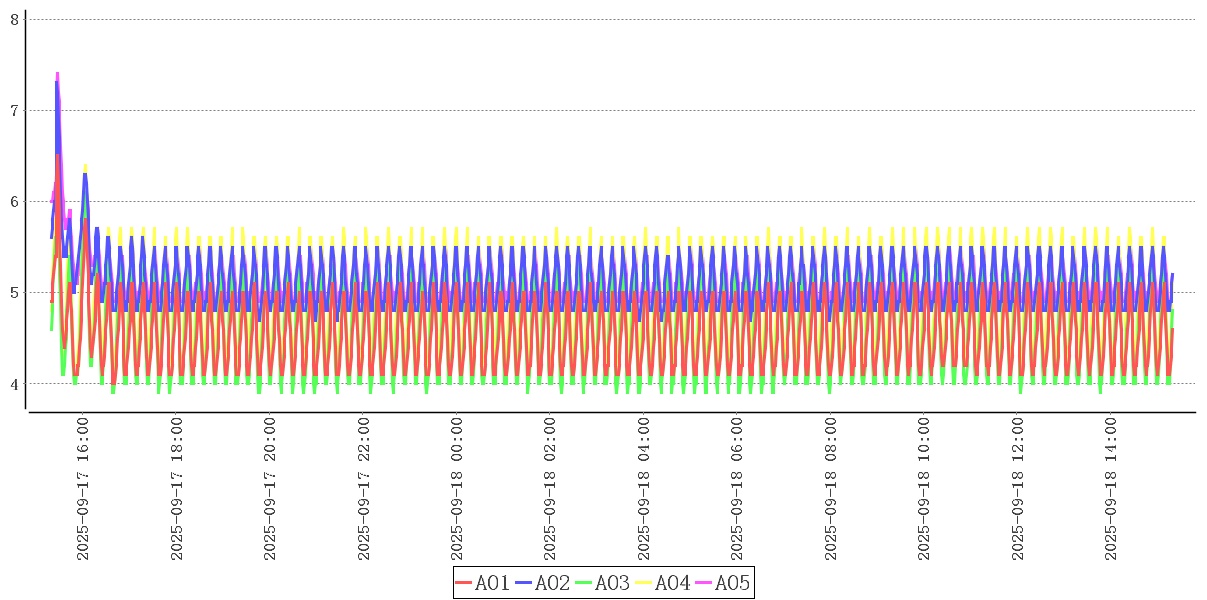Click the 2025-09-17 16:00 x-axis label
This screenshot has width=1207, height=600.
point(83,489)
